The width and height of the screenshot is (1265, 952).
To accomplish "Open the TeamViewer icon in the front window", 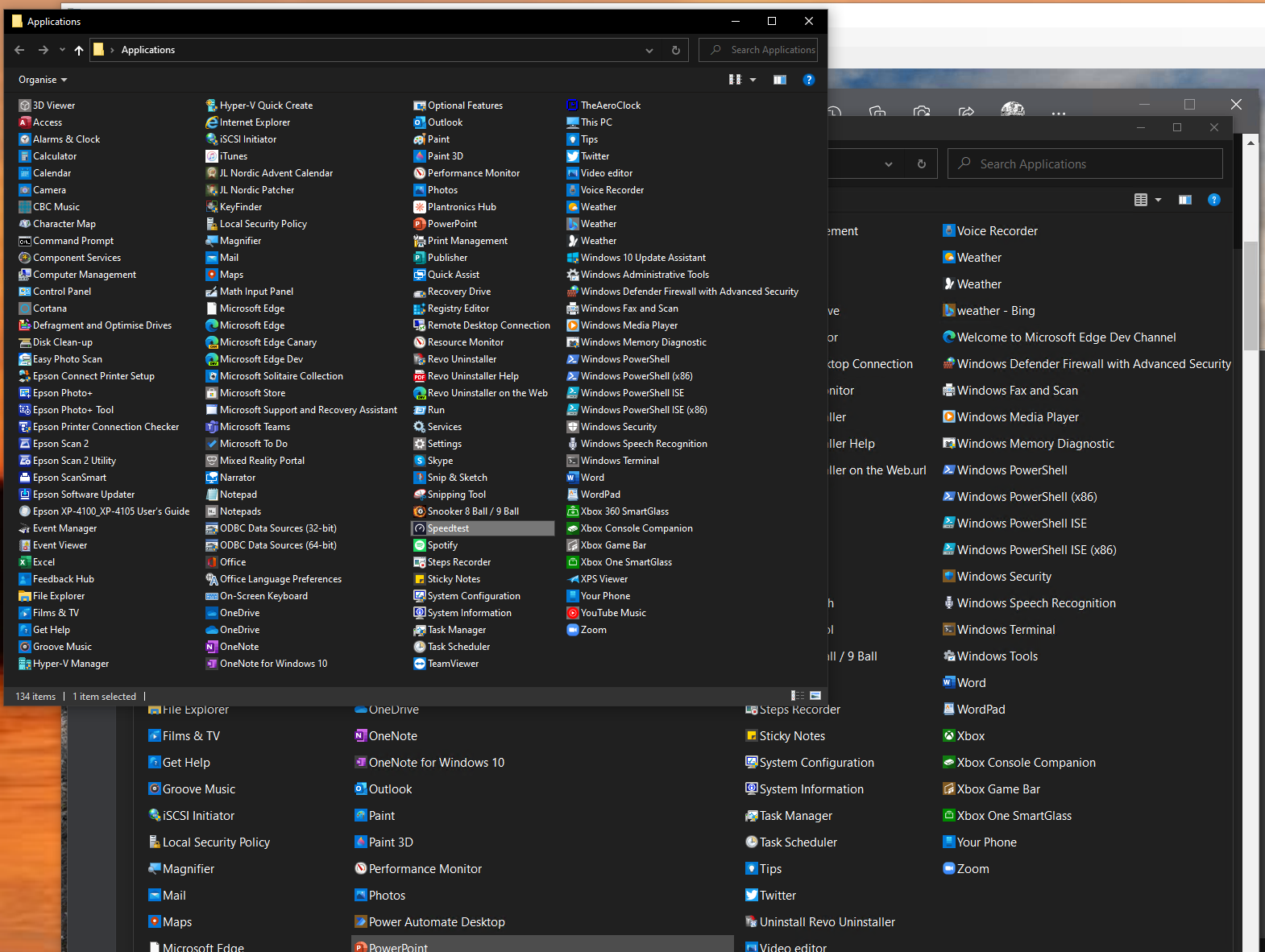I will pyautogui.click(x=420, y=664).
